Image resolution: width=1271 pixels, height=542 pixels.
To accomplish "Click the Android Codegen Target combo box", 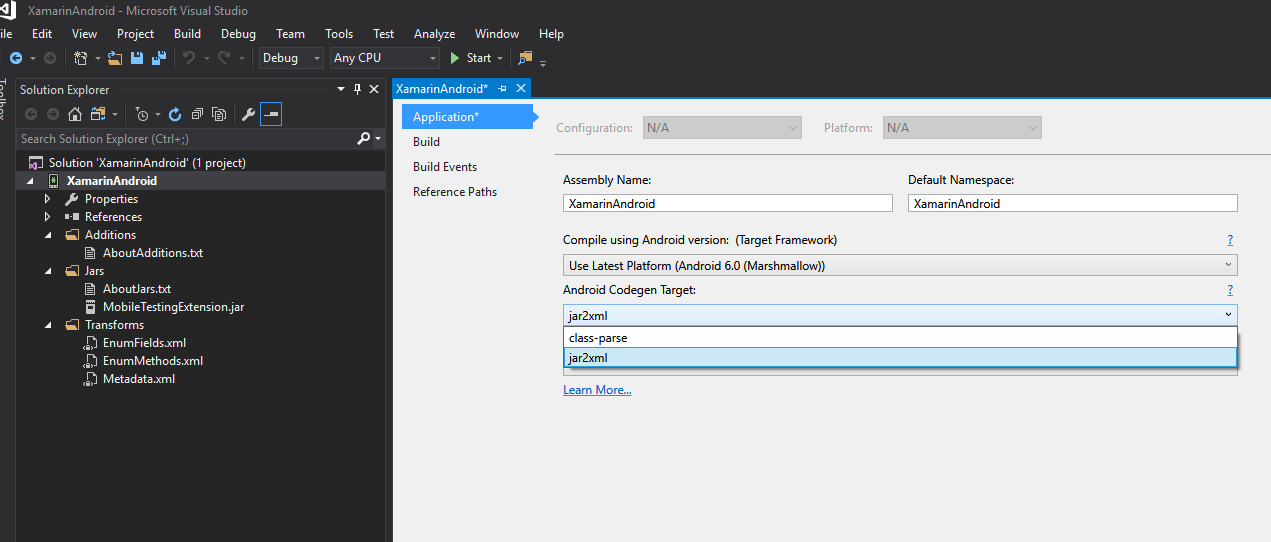I will pos(900,315).
